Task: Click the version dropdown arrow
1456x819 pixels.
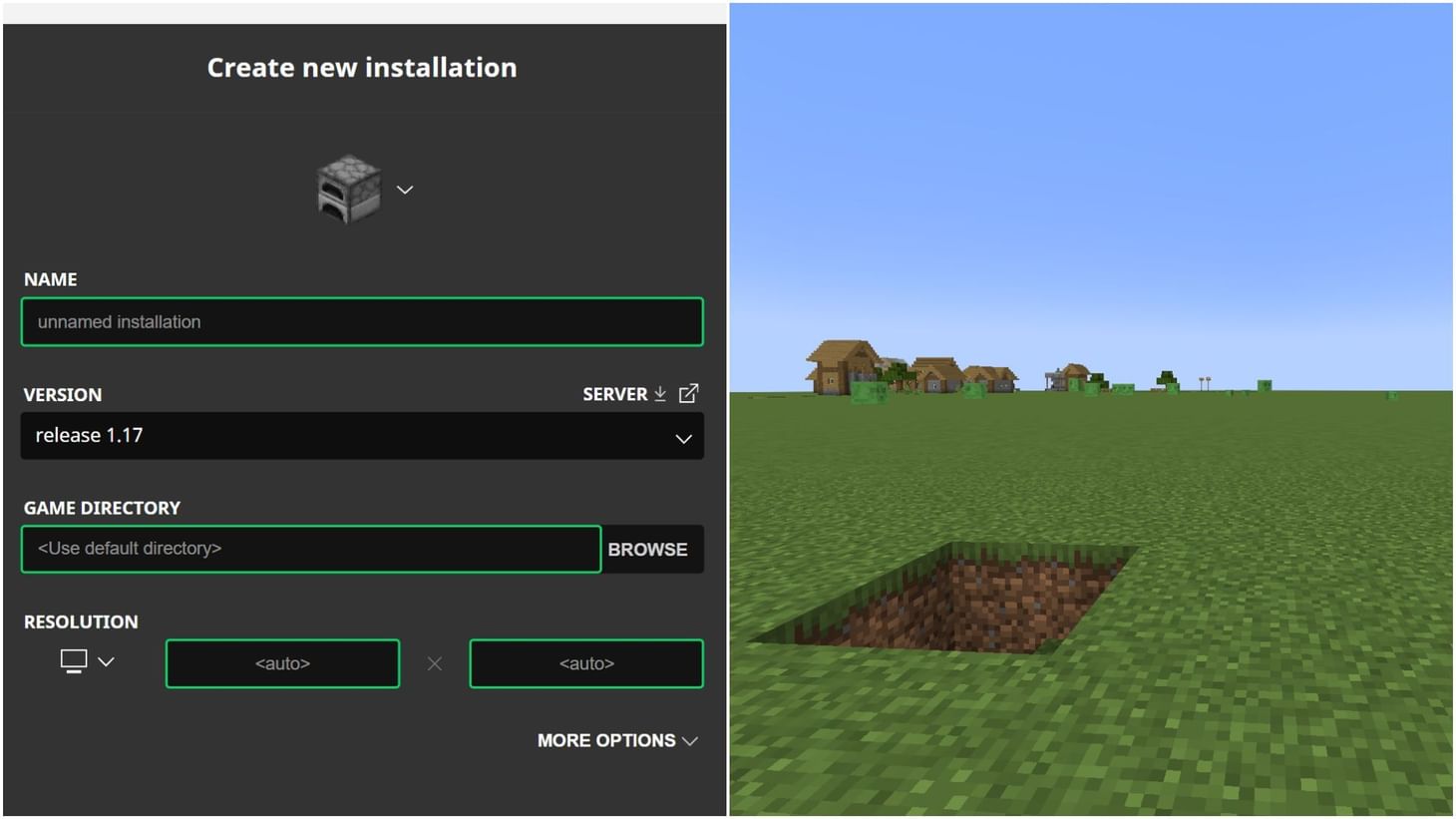Action: [682, 438]
